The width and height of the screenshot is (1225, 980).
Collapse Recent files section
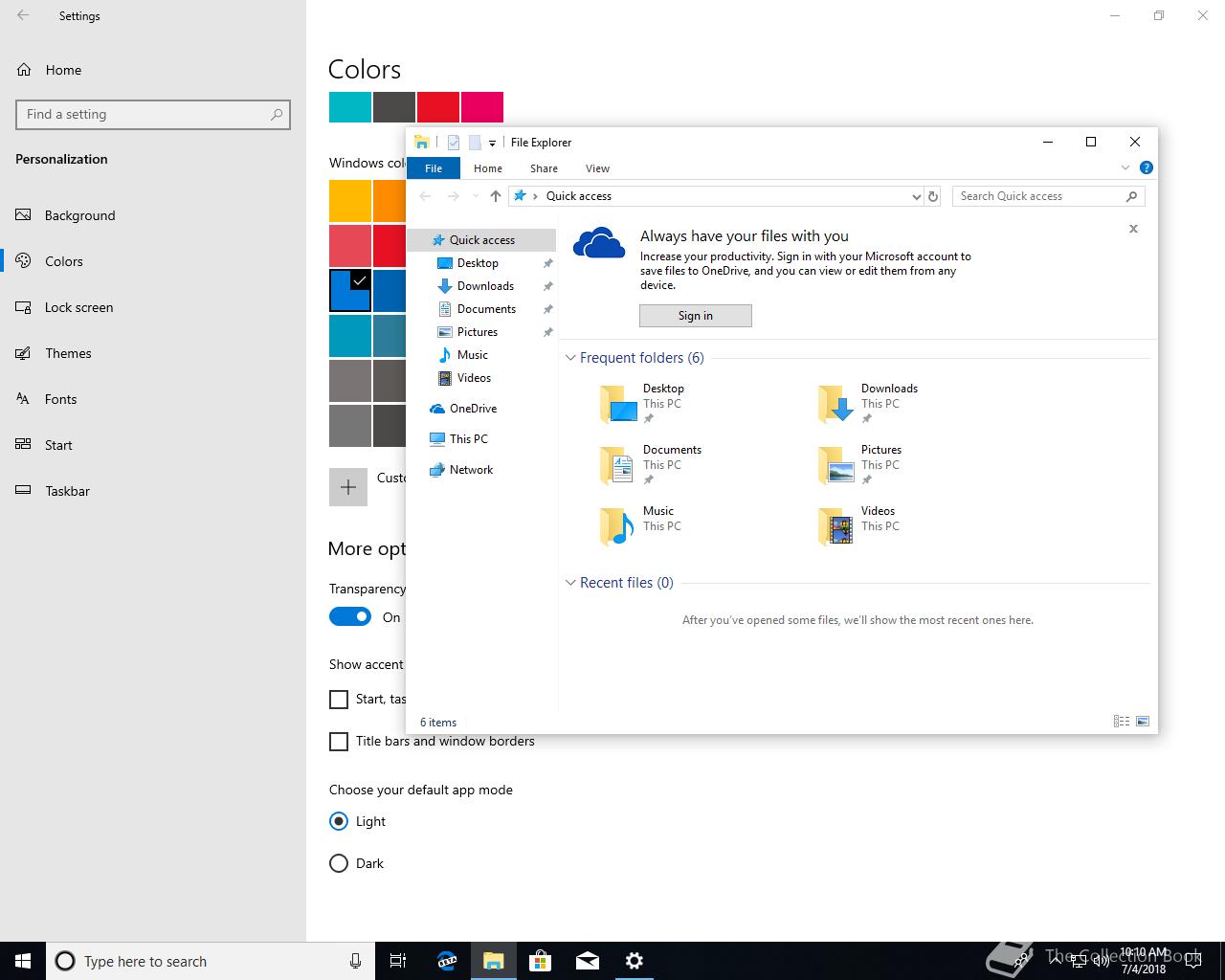pos(570,583)
